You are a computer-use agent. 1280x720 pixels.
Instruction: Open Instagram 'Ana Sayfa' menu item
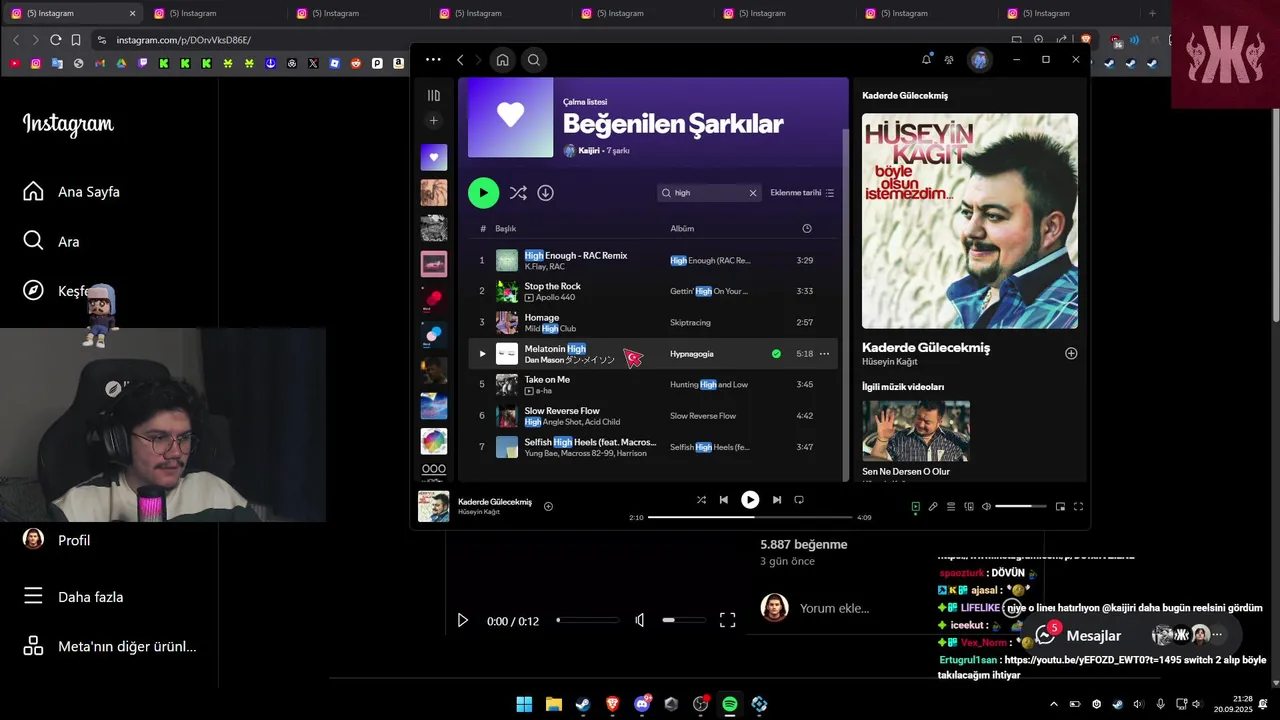(72, 191)
